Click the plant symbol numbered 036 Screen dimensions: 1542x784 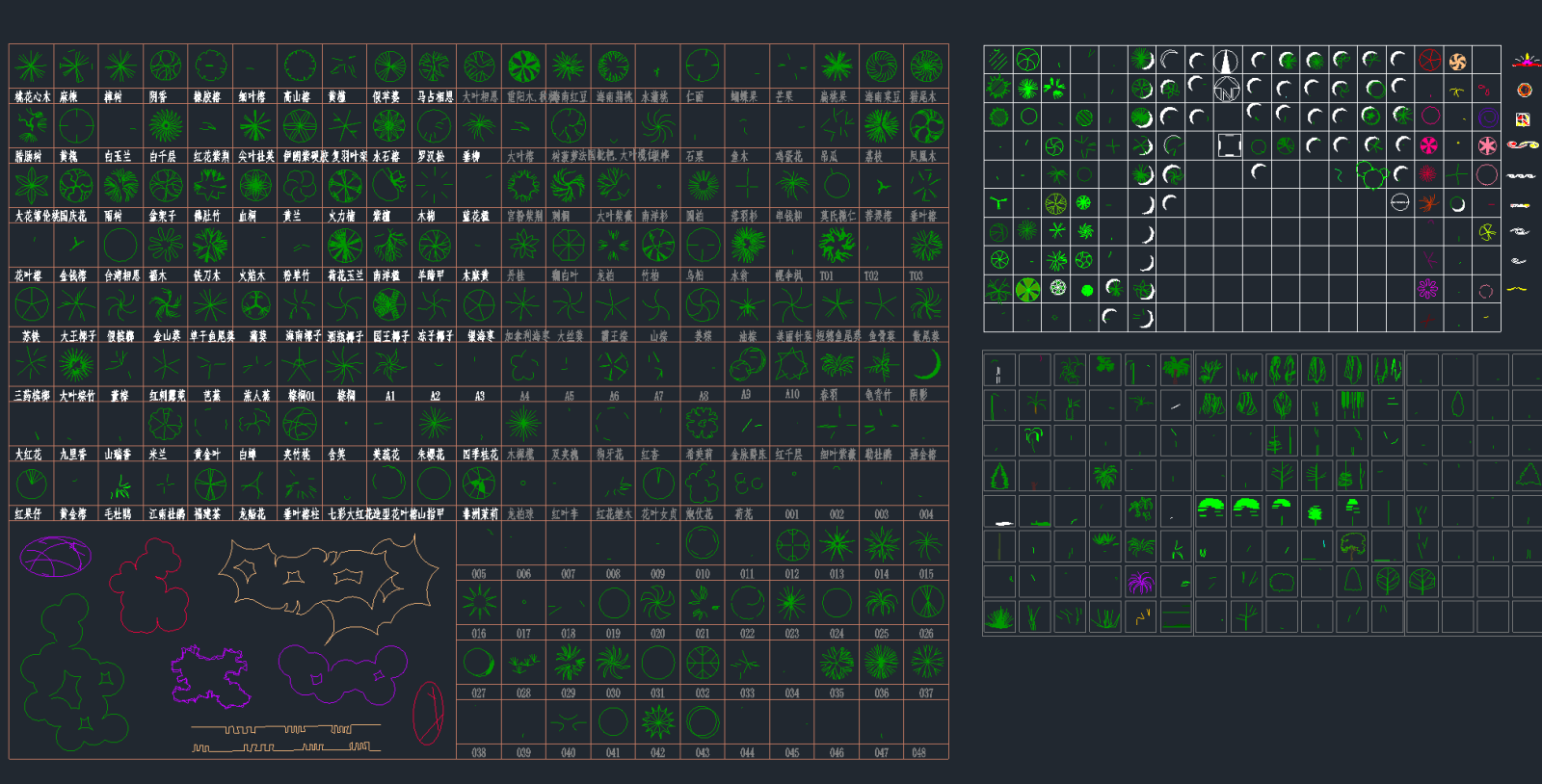pyautogui.click(x=881, y=664)
